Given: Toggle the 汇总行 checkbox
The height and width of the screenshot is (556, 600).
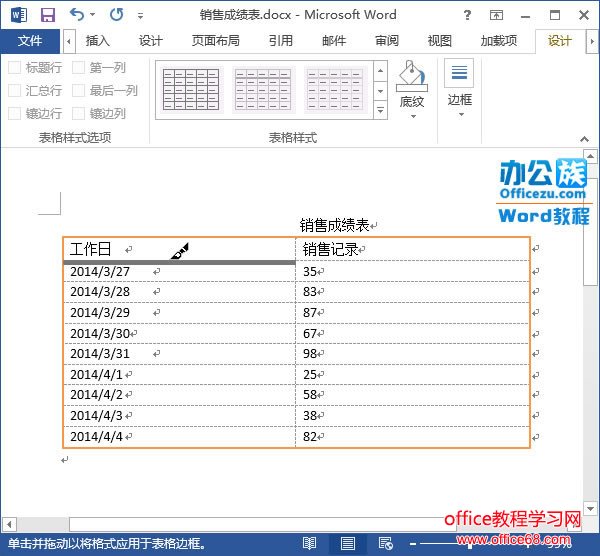Looking at the screenshot, I should click(x=15, y=91).
